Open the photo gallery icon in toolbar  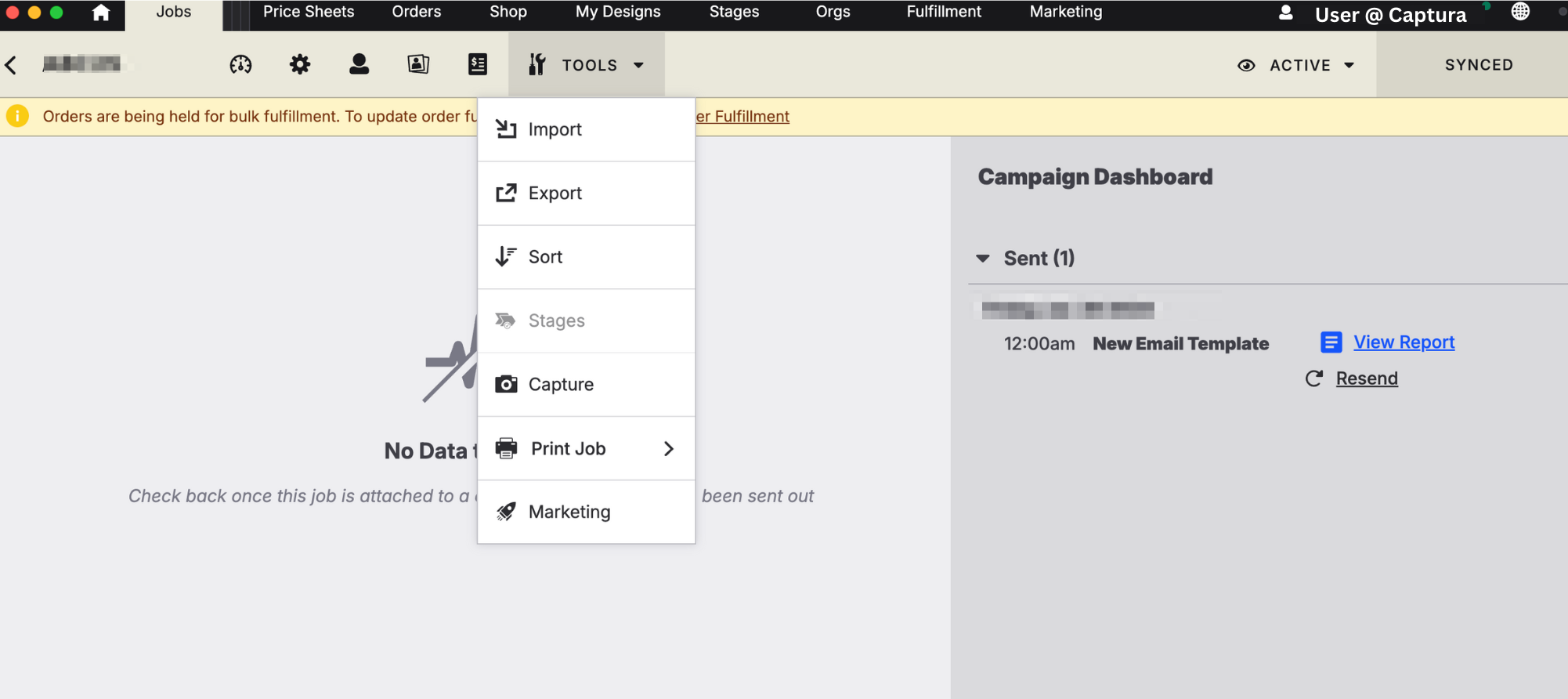pyautogui.click(x=418, y=64)
